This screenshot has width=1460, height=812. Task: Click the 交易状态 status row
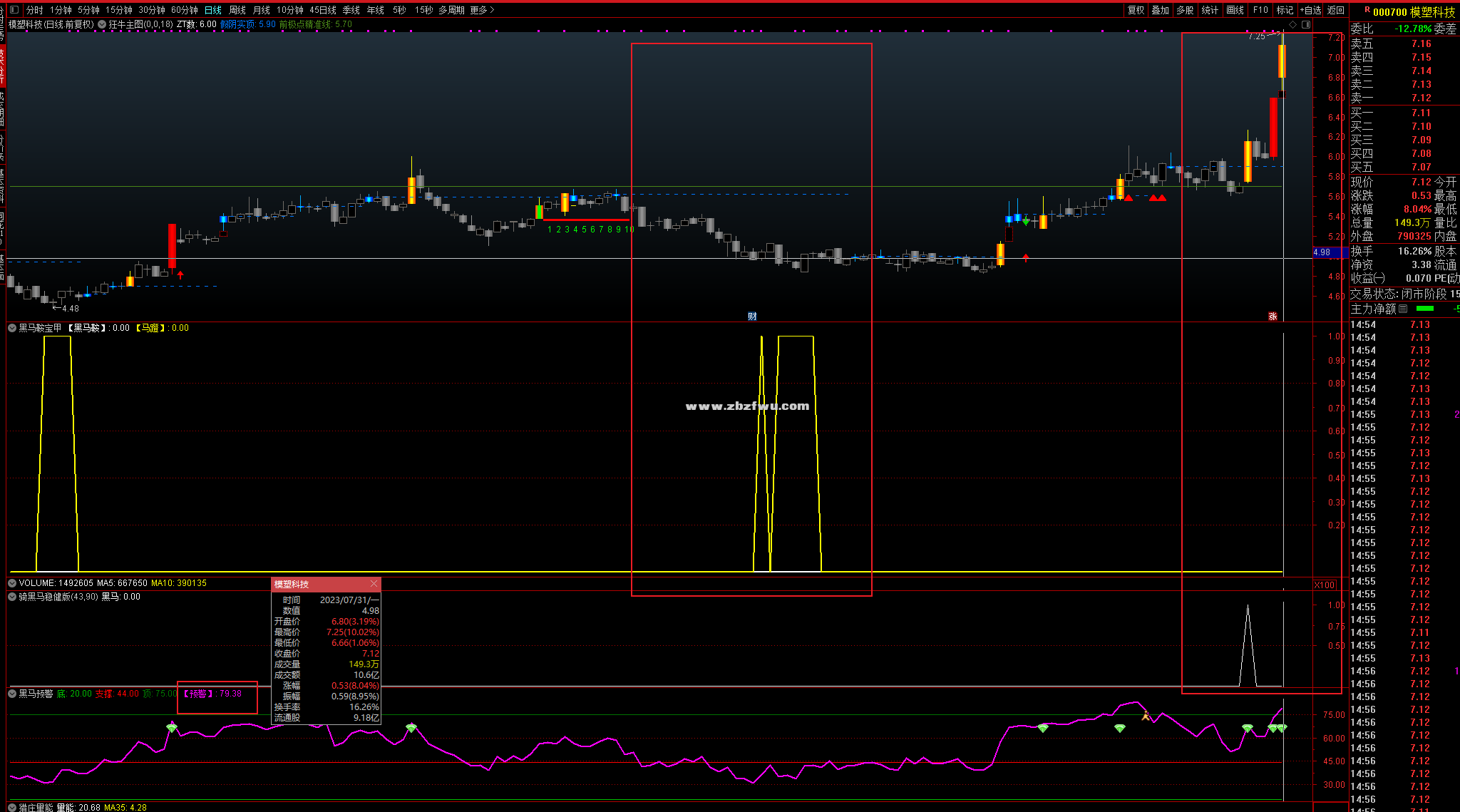click(x=1404, y=294)
